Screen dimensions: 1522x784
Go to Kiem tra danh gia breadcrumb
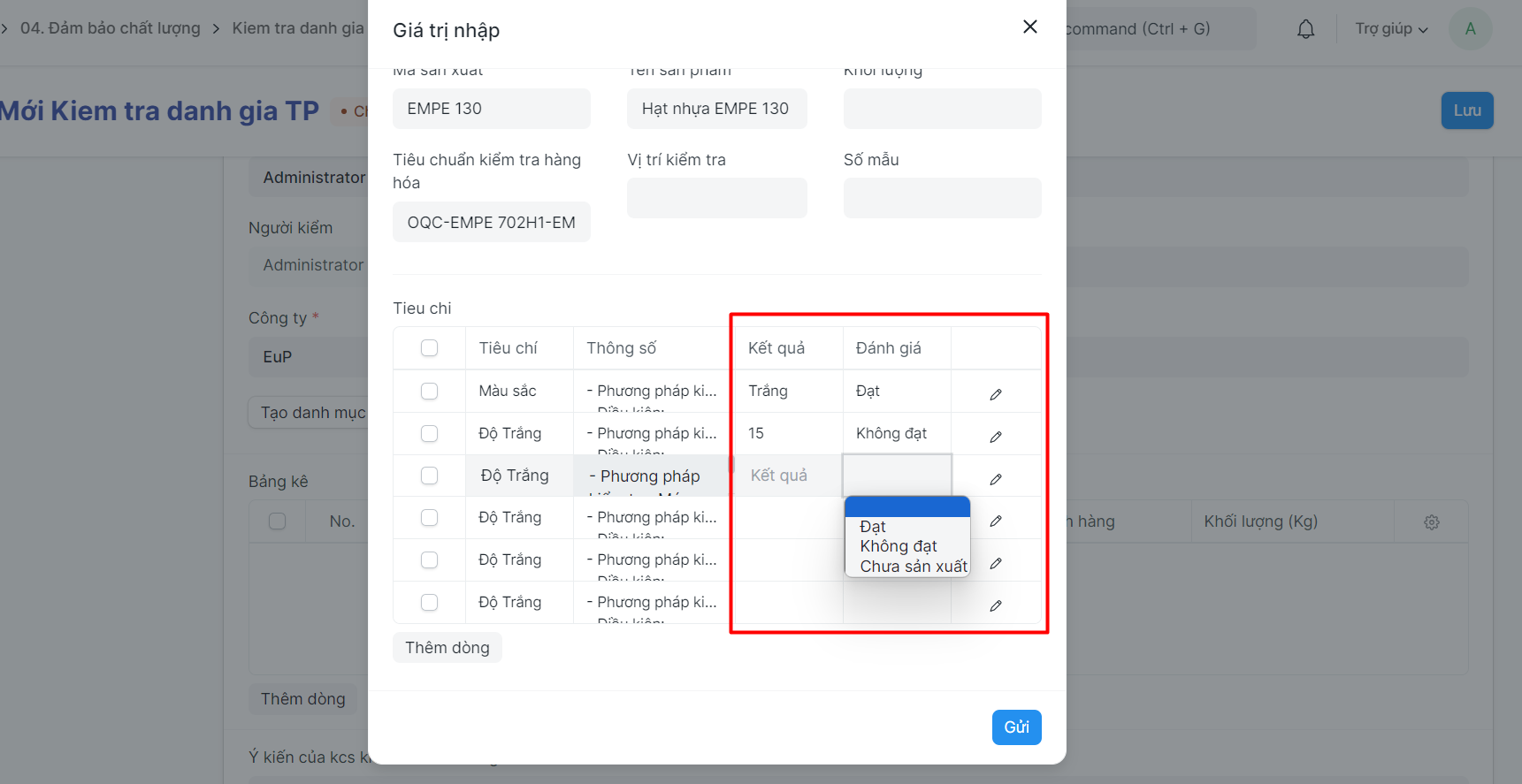click(x=298, y=28)
